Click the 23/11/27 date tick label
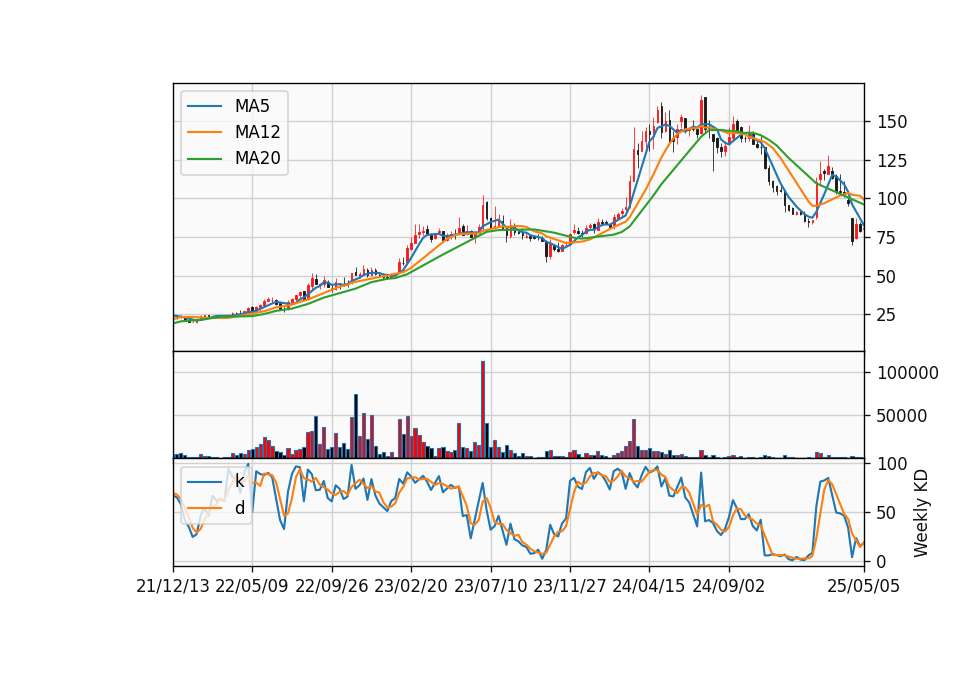Screen dimensions: 960x690 [569, 586]
